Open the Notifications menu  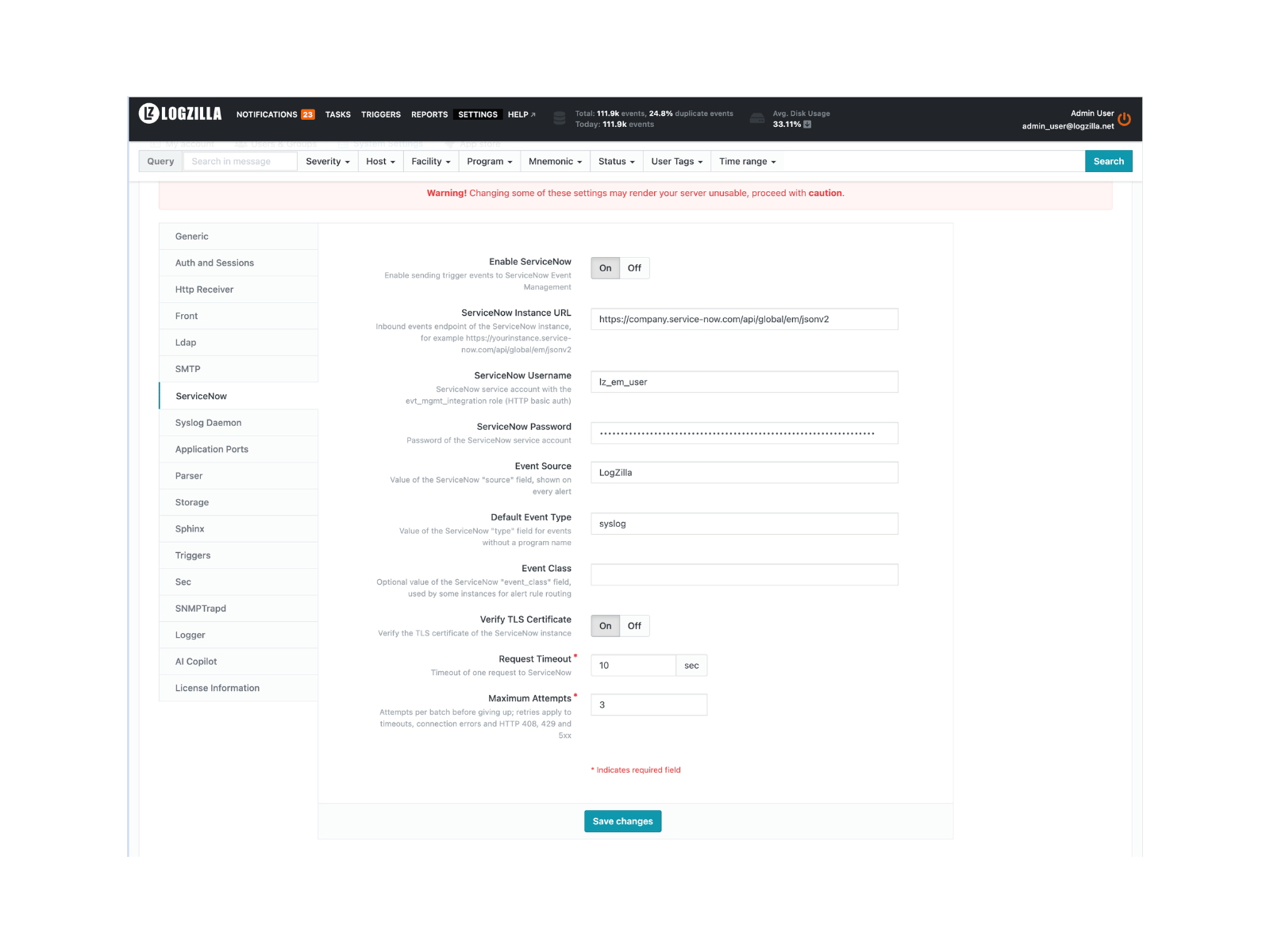point(267,114)
